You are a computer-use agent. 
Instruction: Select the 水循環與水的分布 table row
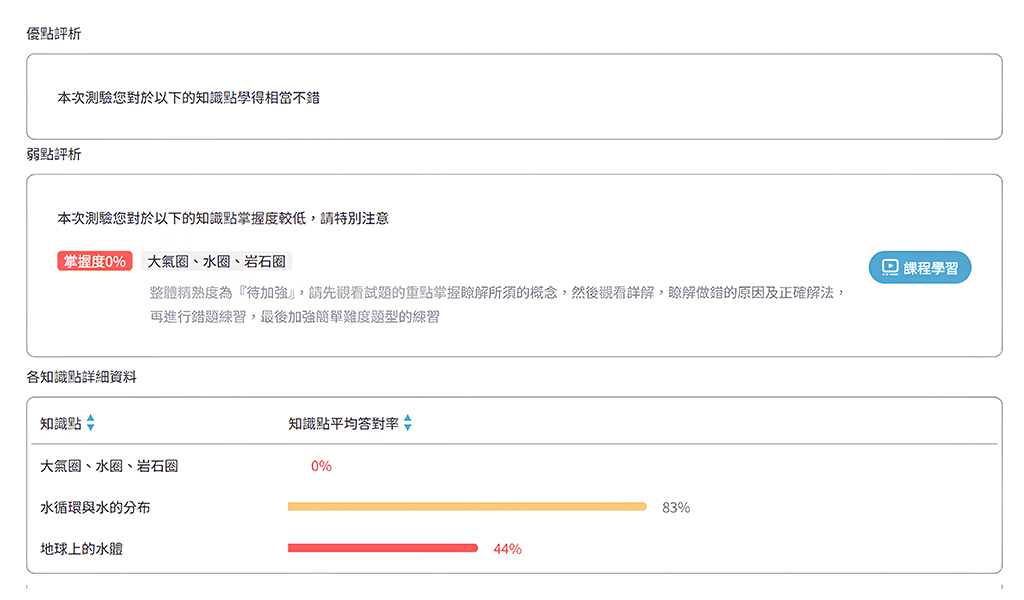point(95,508)
